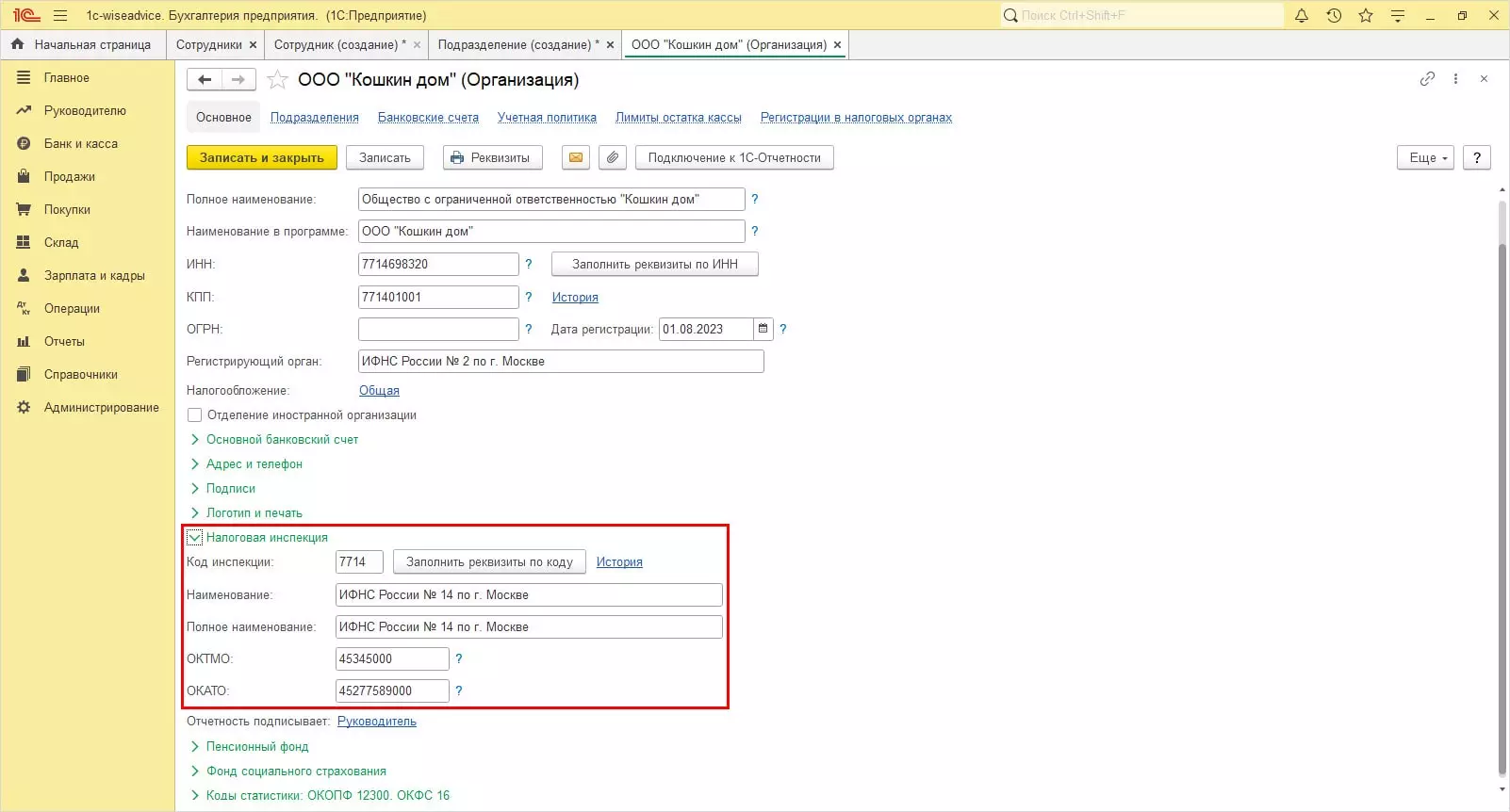Open the calendar for registration date
This screenshot has width=1510, height=812.
pyautogui.click(x=763, y=329)
